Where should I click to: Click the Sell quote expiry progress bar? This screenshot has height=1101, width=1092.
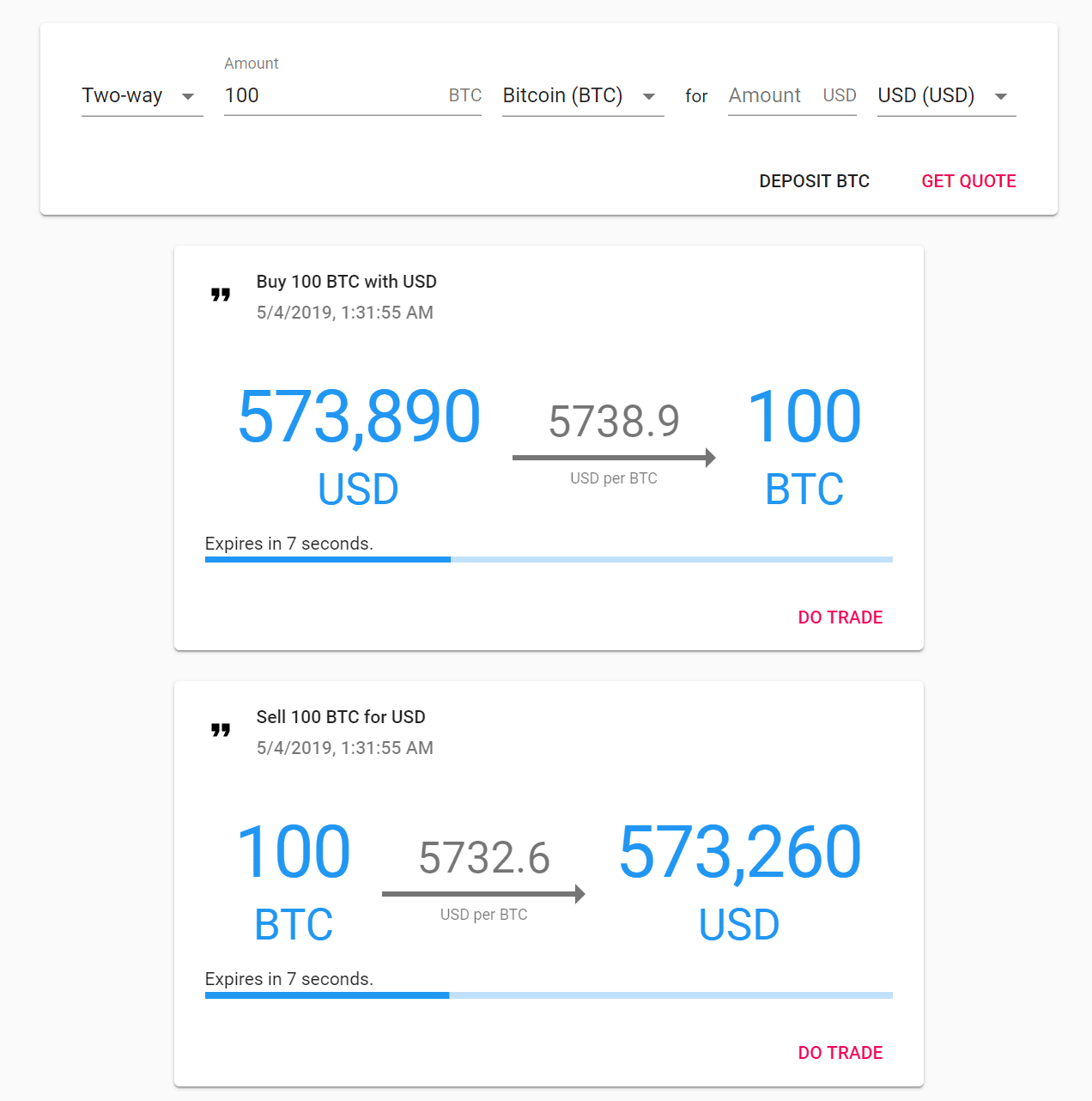[x=549, y=995]
